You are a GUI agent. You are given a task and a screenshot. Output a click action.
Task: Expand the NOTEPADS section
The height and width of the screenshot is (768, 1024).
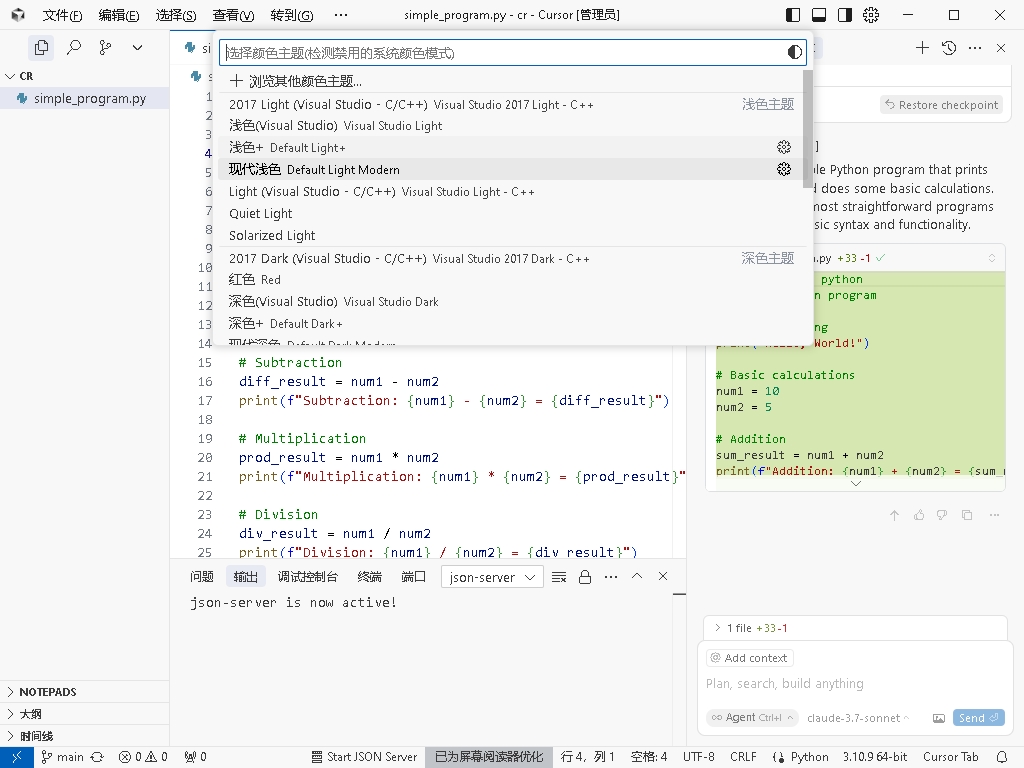[x=85, y=692]
